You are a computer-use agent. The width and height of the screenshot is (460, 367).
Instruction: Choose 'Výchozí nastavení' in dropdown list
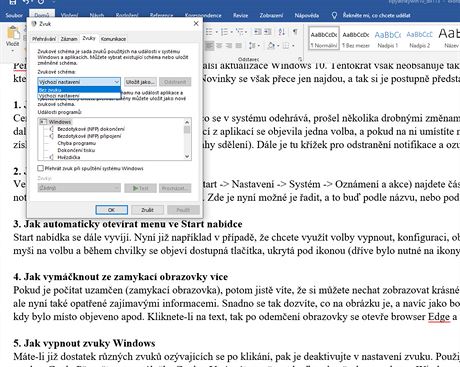coord(79,96)
